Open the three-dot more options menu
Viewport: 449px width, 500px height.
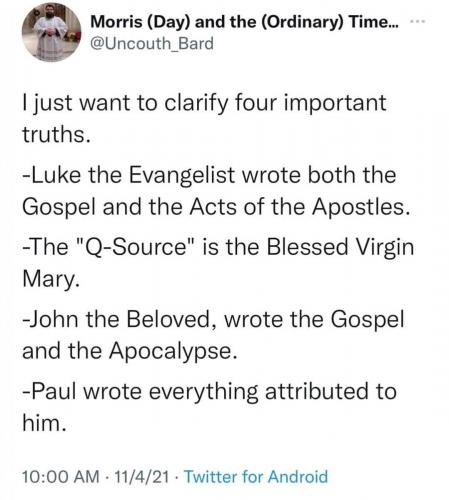[x=417, y=22]
